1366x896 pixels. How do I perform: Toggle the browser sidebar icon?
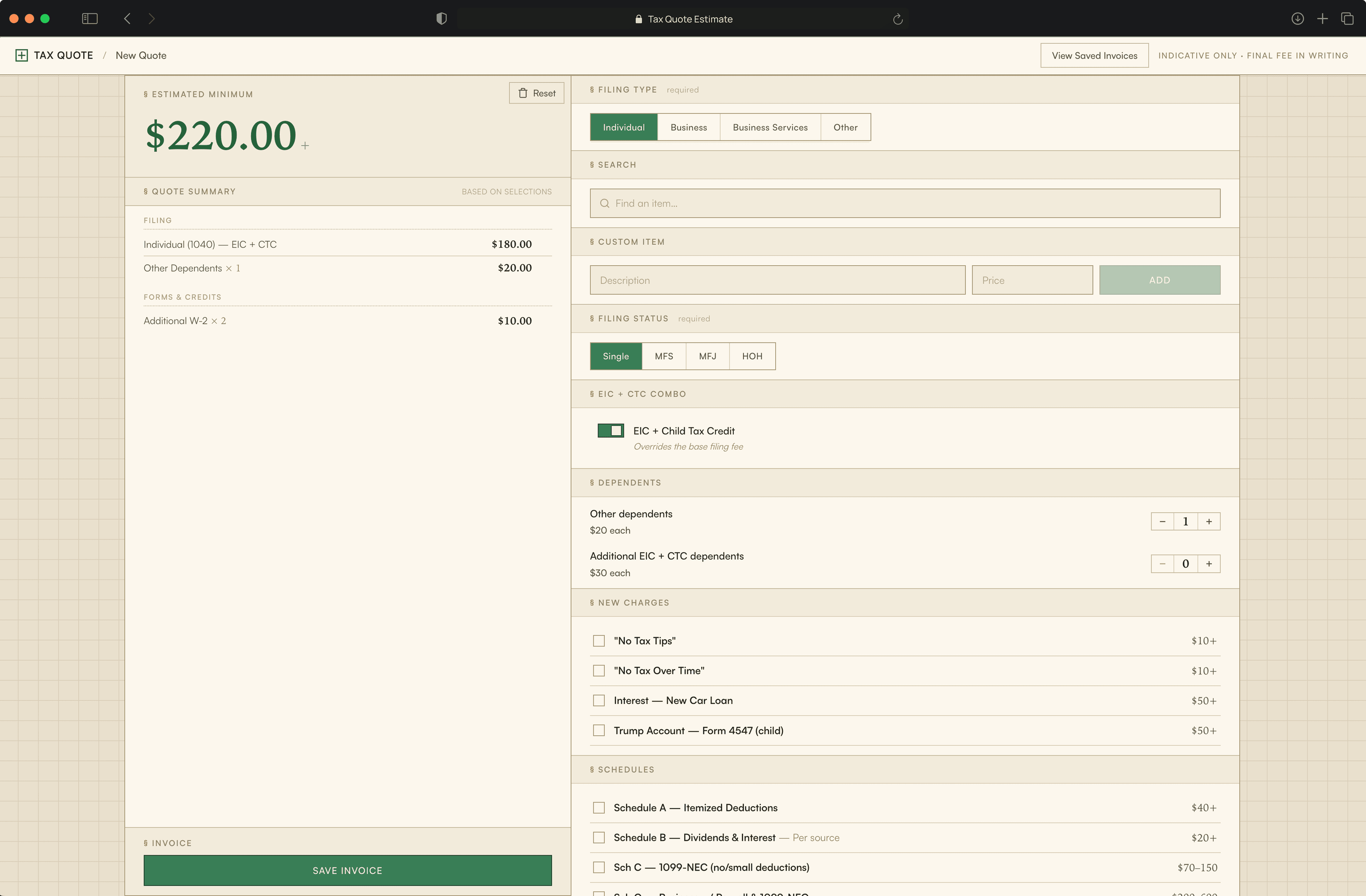click(90, 19)
